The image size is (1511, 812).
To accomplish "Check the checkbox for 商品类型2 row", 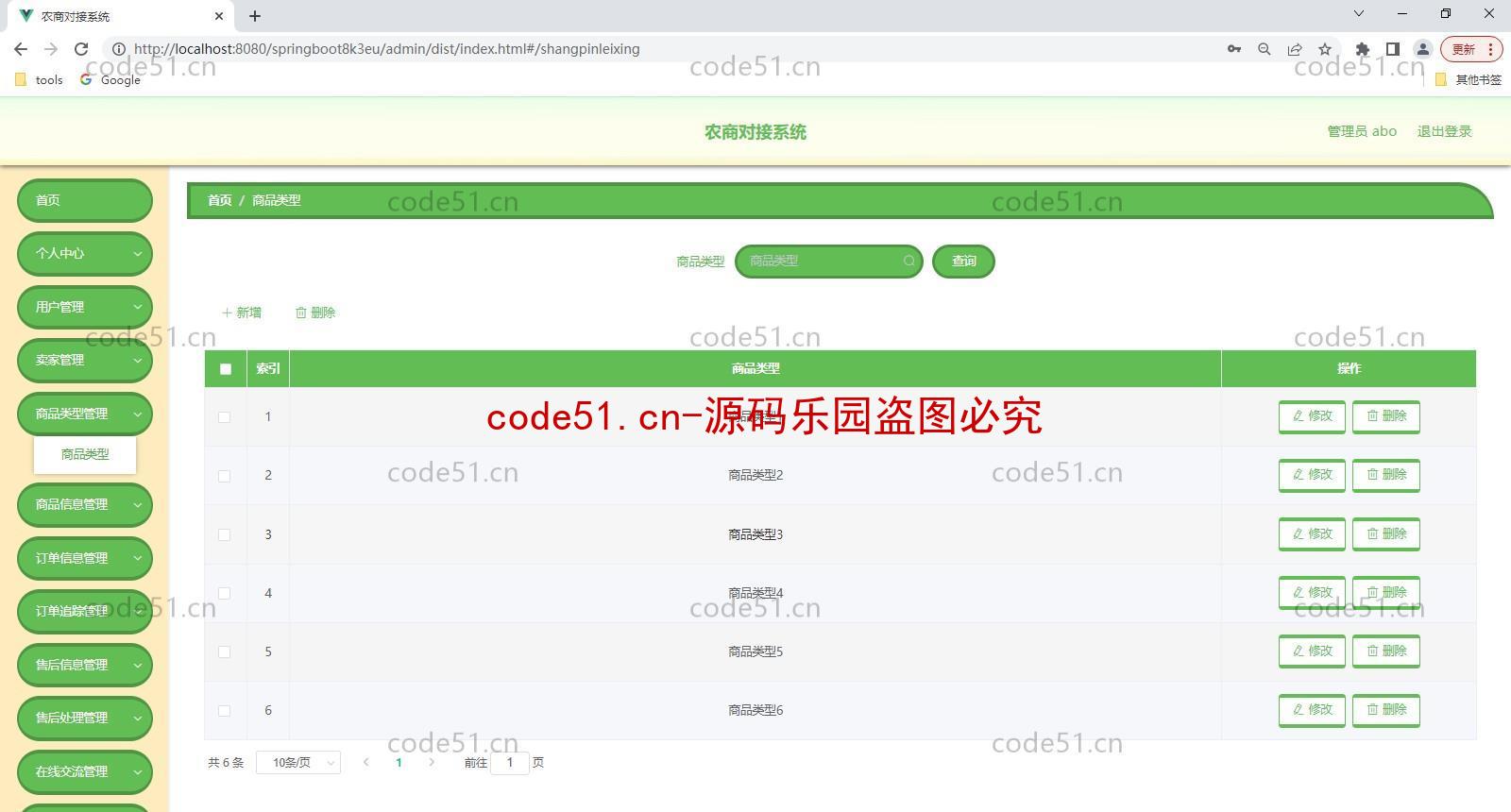I will [224, 476].
